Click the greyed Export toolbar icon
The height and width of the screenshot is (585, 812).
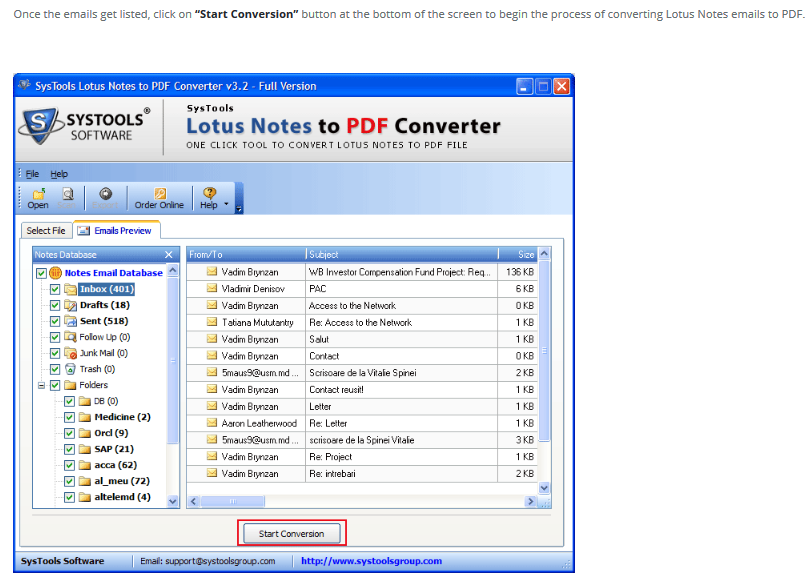106,194
